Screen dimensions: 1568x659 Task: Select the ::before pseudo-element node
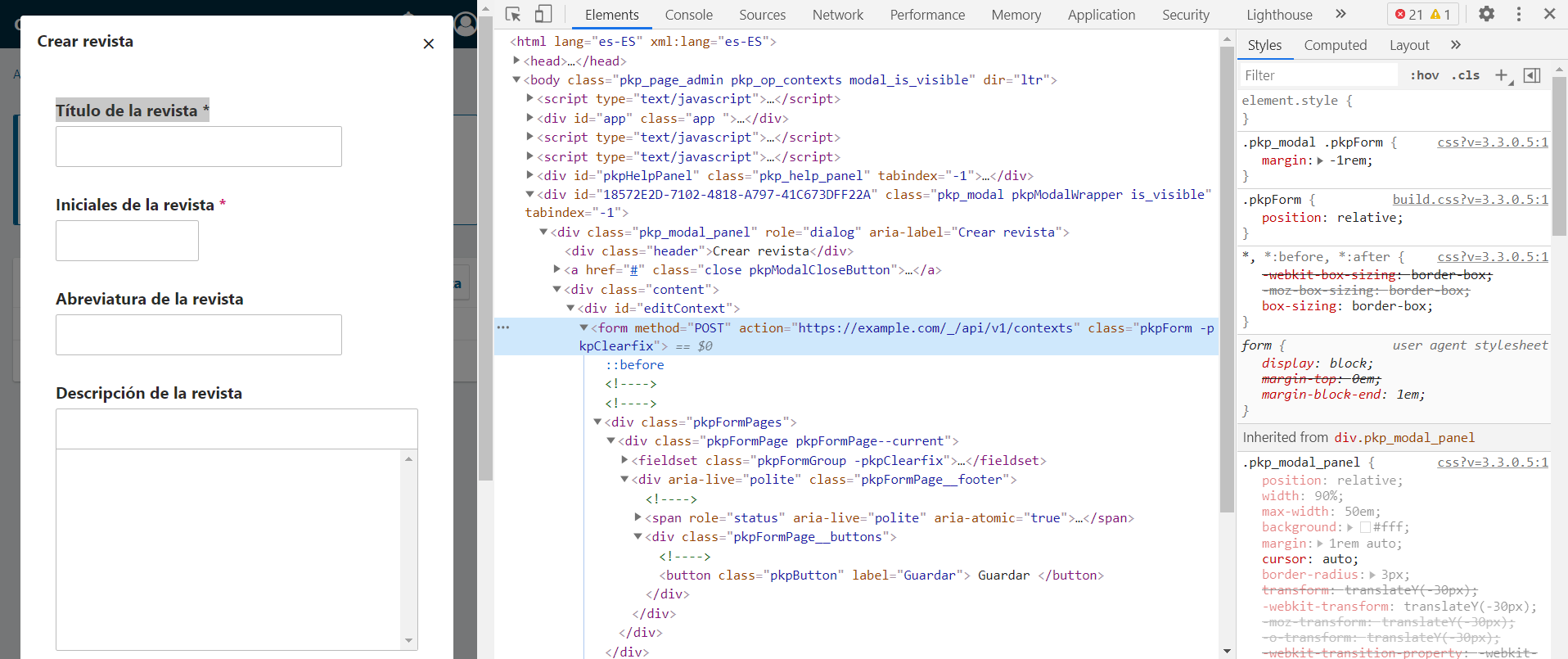point(634,364)
